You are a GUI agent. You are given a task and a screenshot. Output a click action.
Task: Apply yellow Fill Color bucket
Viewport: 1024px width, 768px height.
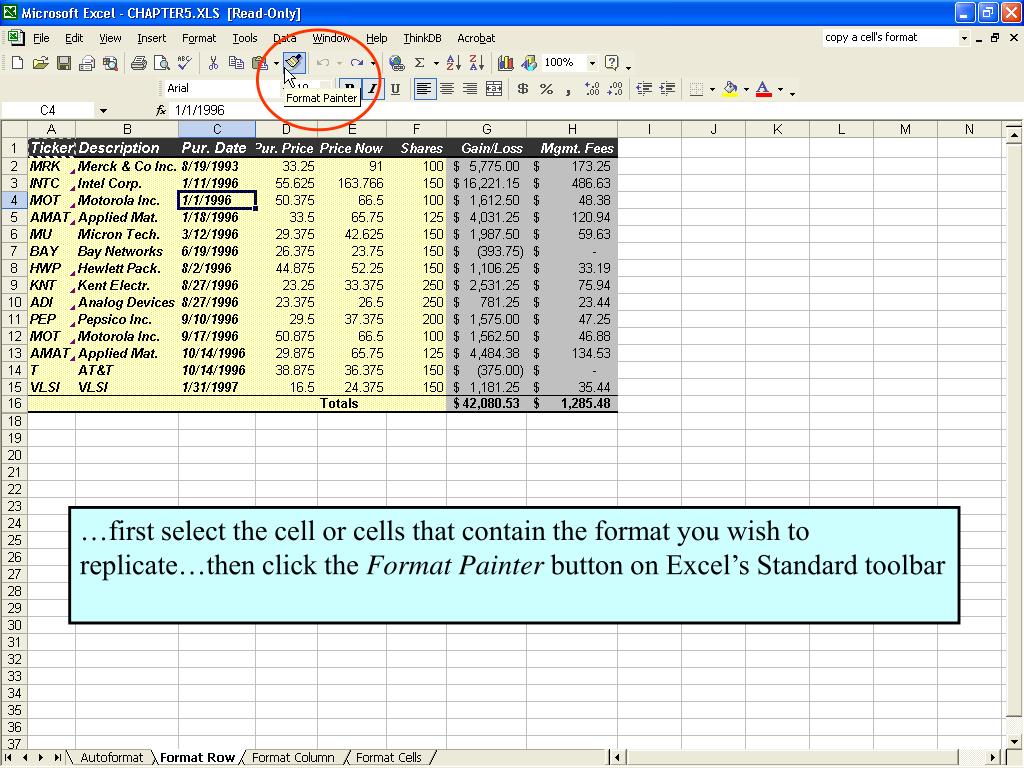[731, 89]
